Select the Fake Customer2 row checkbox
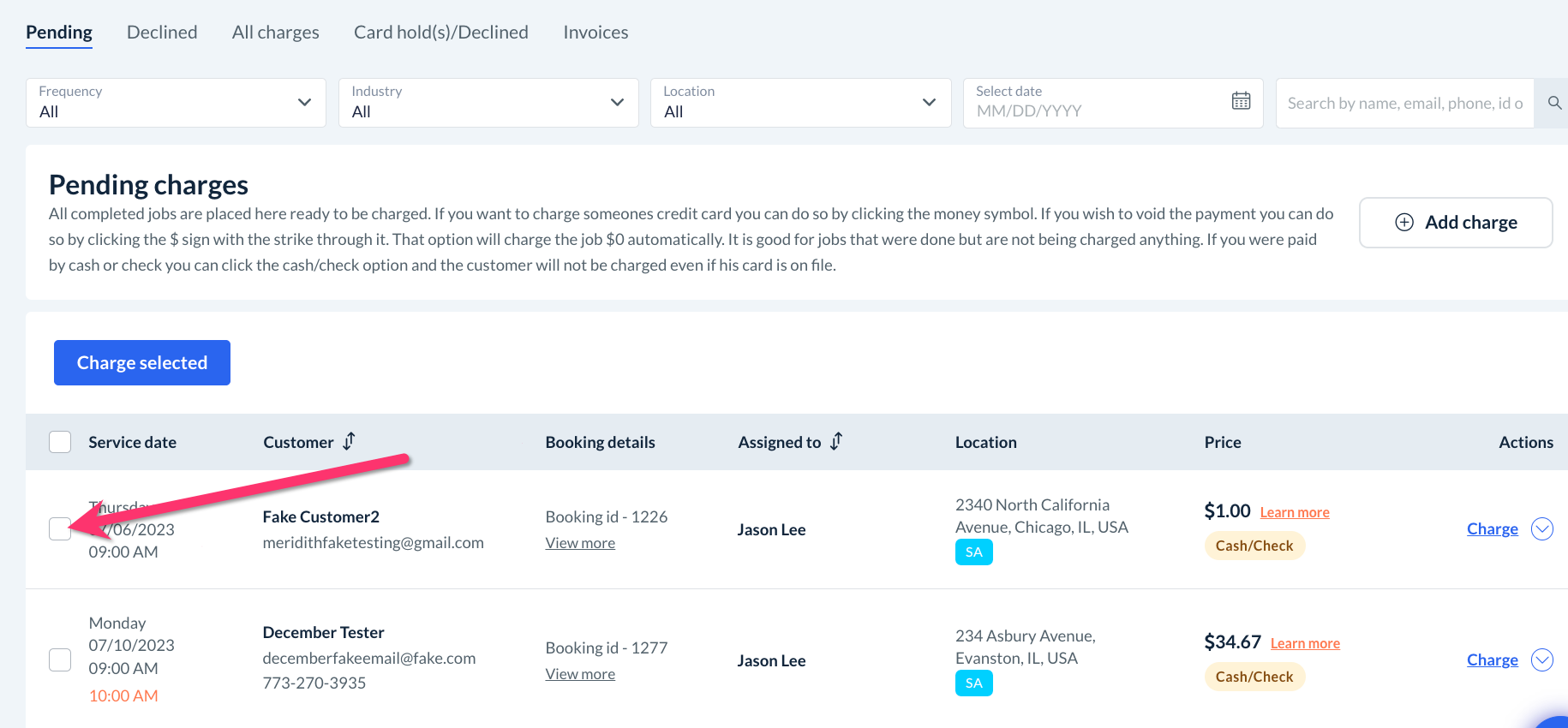This screenshot has width=1568, height=728. click(60, 529)
